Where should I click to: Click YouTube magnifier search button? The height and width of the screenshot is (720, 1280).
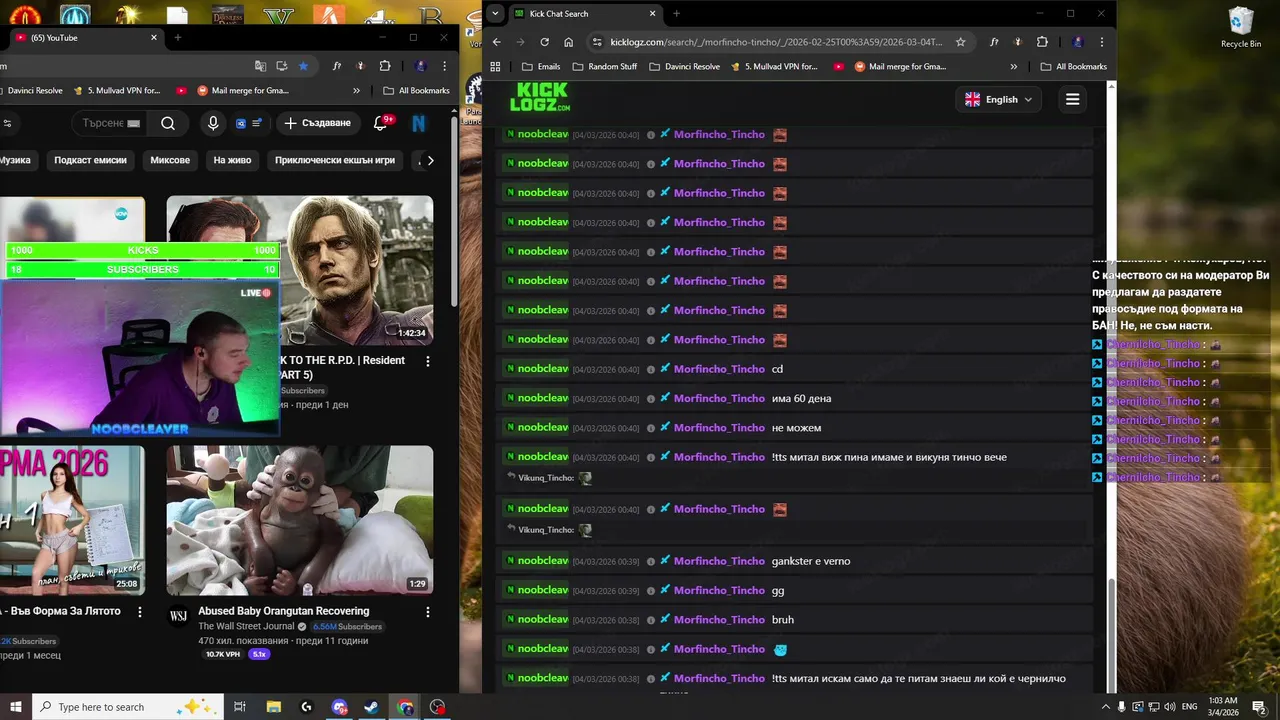(x=168, y=123)
